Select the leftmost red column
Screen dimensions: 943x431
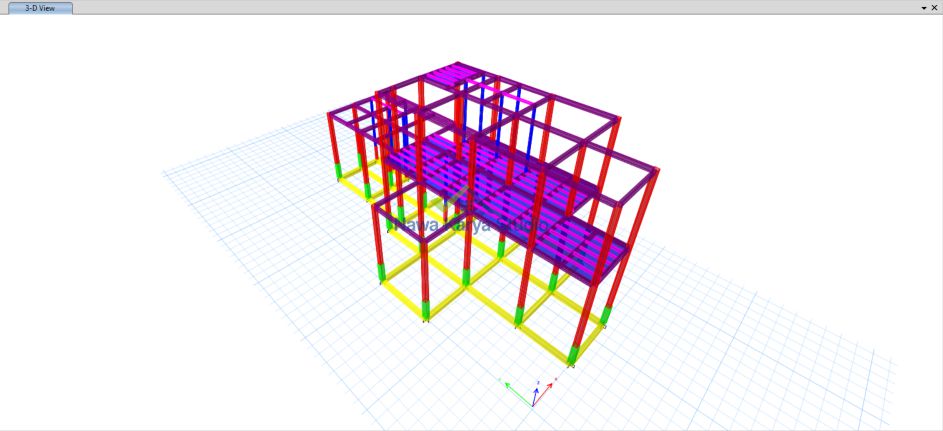pos(332,138)
